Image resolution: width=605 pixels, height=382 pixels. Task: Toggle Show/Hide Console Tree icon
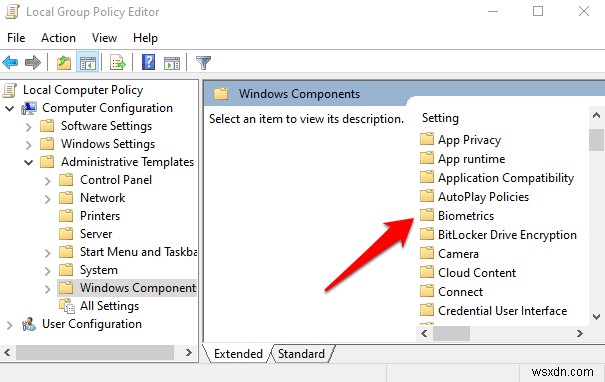[88, 63]
